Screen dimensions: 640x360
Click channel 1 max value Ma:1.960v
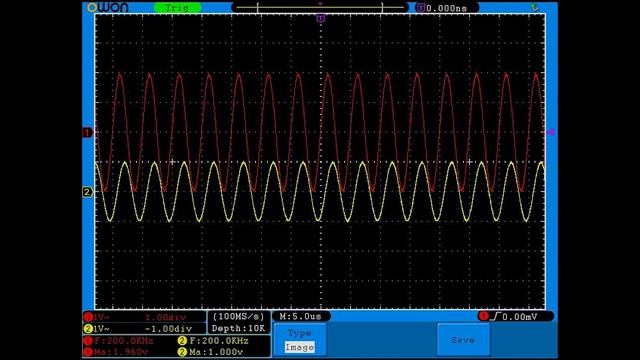[121, 351]
